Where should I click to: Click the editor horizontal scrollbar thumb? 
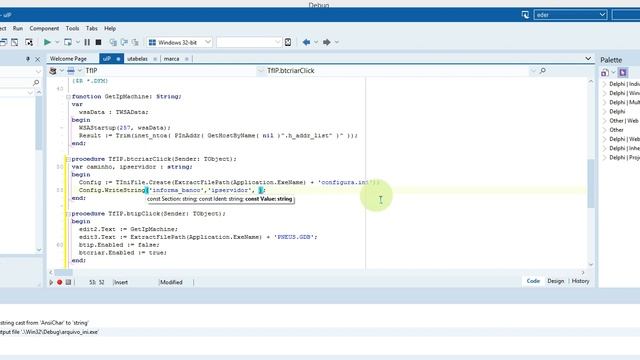64,272
